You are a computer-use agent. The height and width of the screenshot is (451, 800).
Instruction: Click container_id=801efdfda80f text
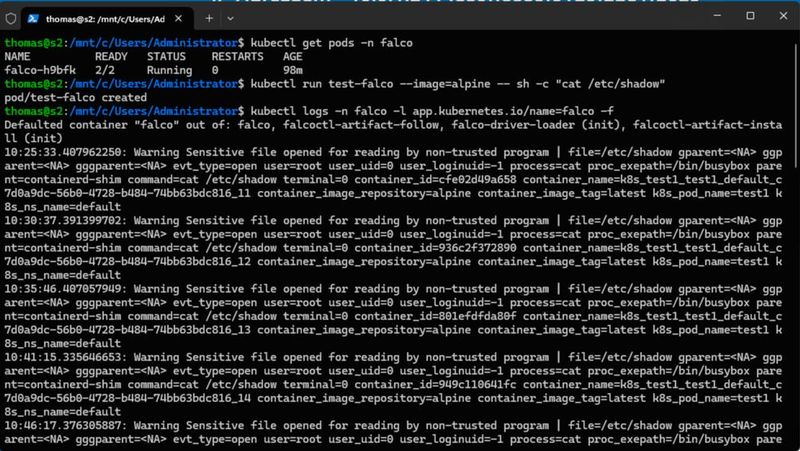point(435,316)
